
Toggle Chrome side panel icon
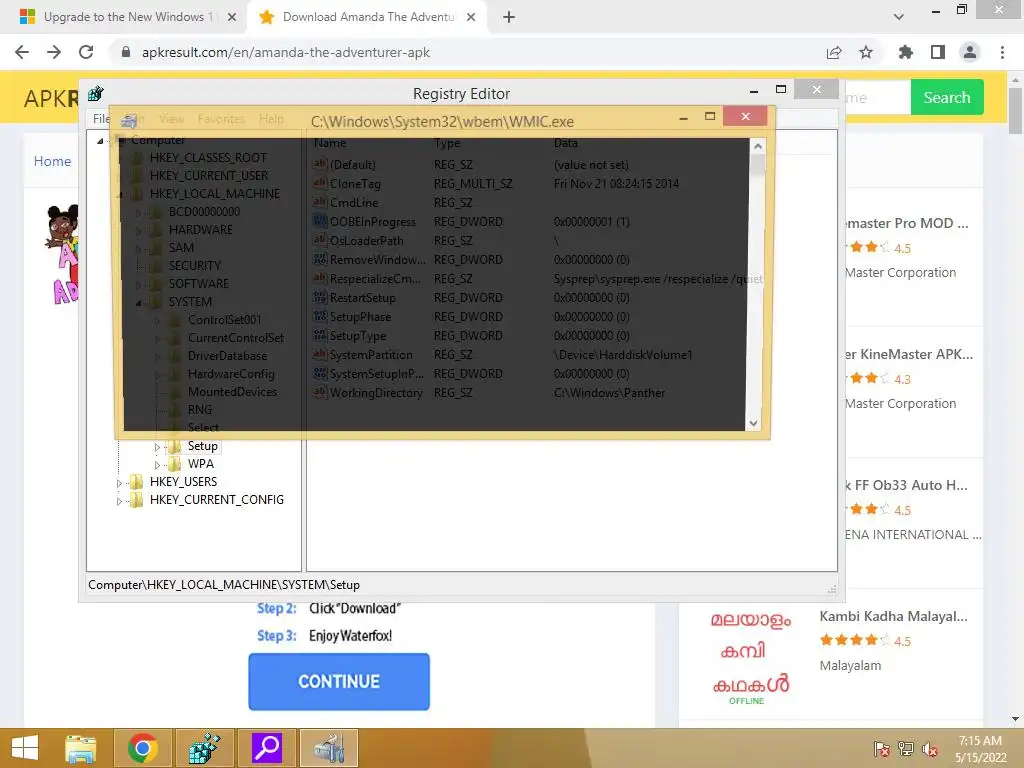(x=938, y=52)
